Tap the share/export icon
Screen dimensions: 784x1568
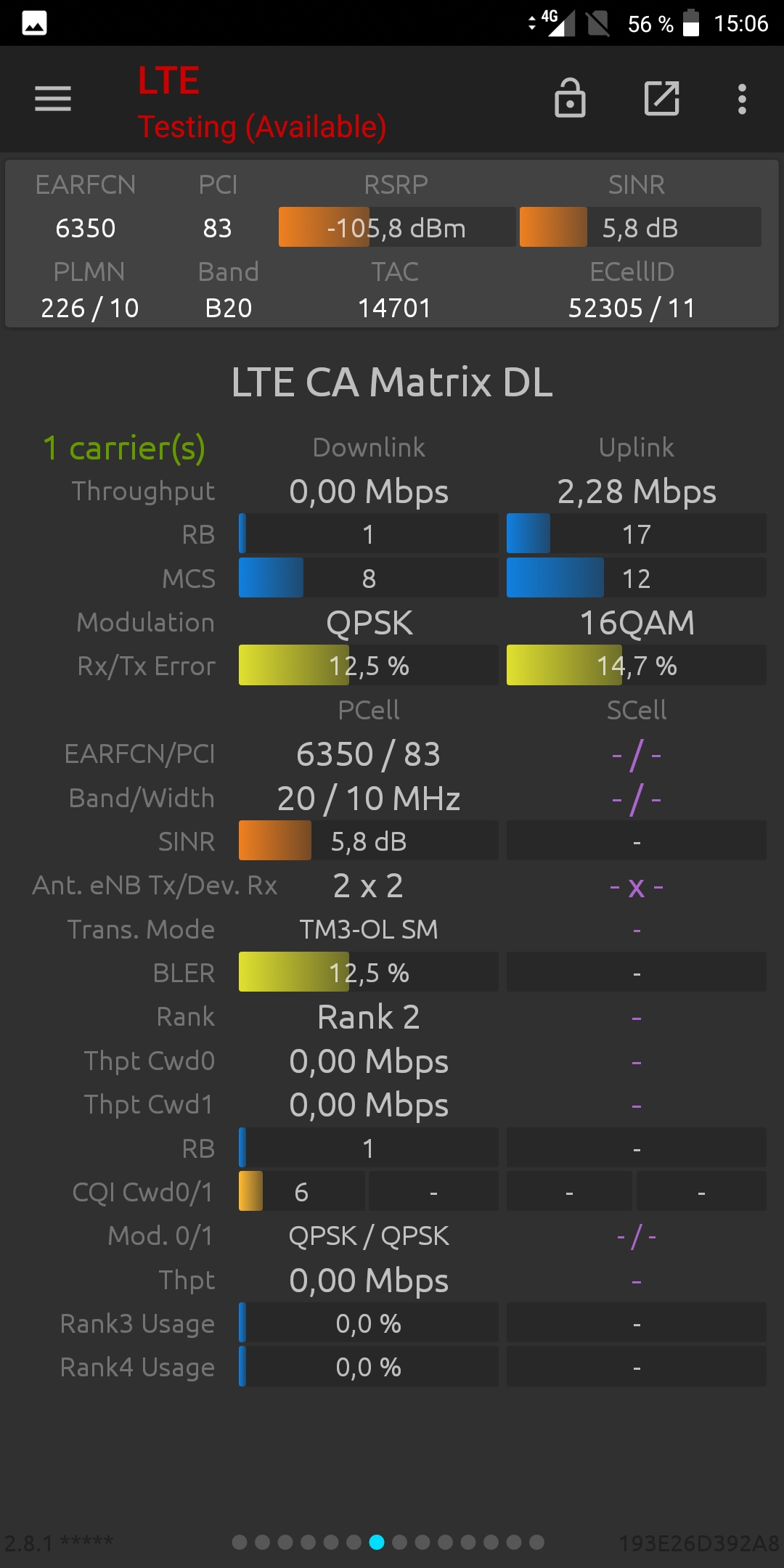click(662, 98)
